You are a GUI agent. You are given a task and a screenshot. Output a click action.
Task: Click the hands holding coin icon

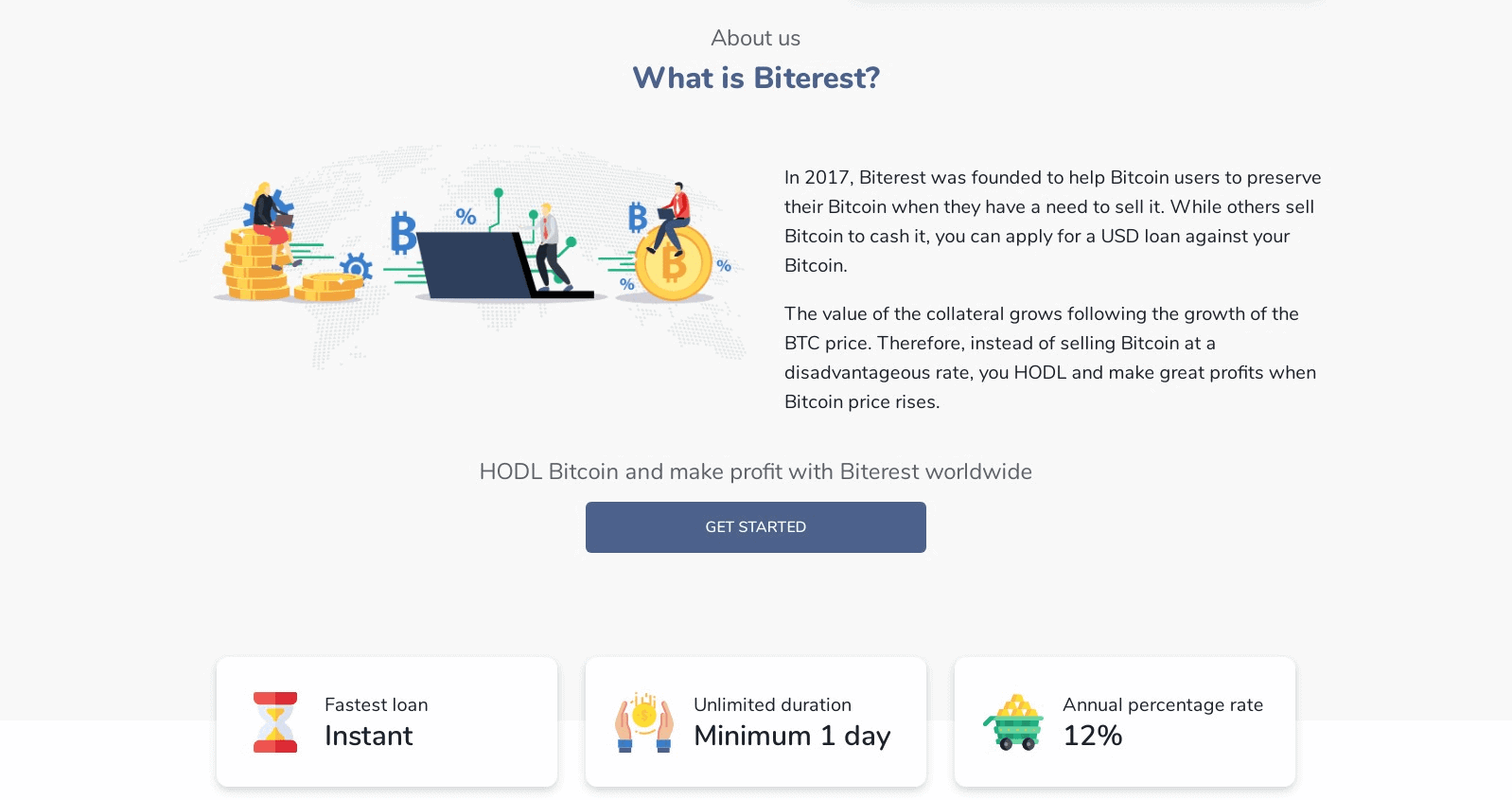[644, 722]
